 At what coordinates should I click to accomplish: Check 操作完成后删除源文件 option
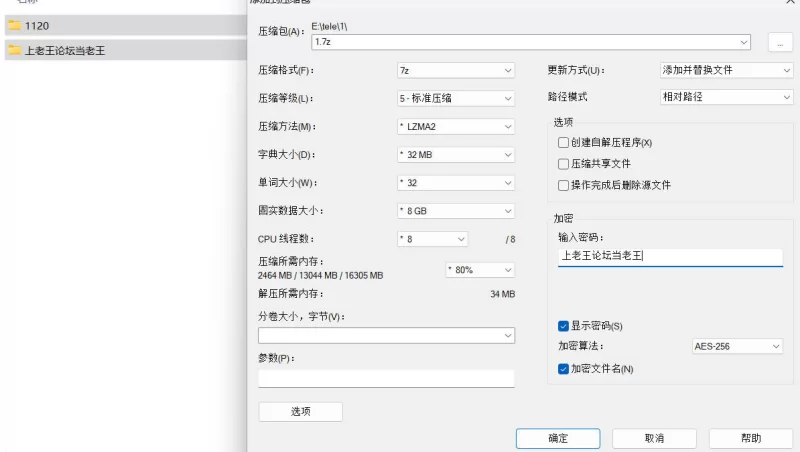(x=564, y=185)
